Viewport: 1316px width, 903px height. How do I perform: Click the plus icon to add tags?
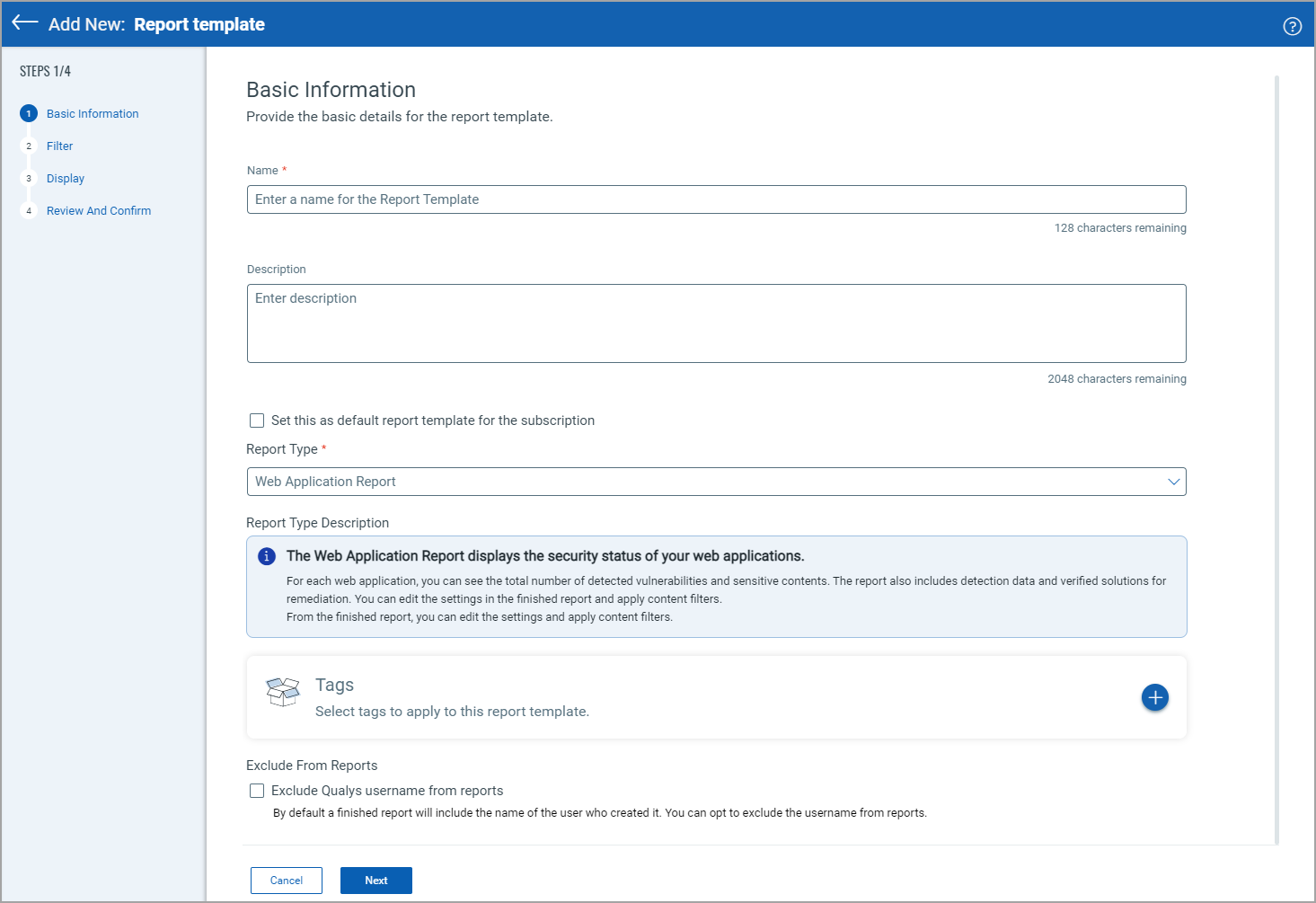coord(1154,697)
